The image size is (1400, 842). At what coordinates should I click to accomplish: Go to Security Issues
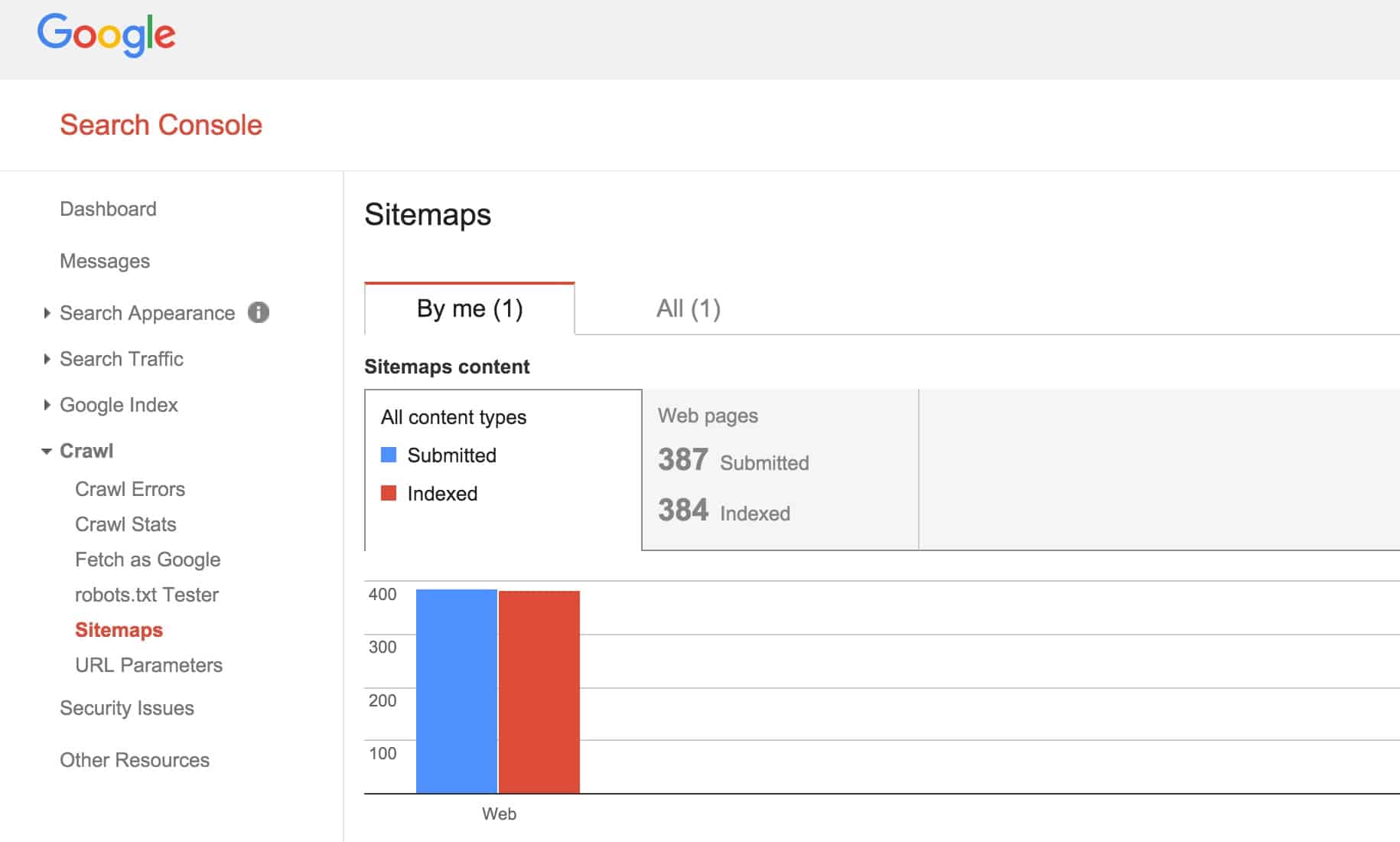[x=127, y=708]
